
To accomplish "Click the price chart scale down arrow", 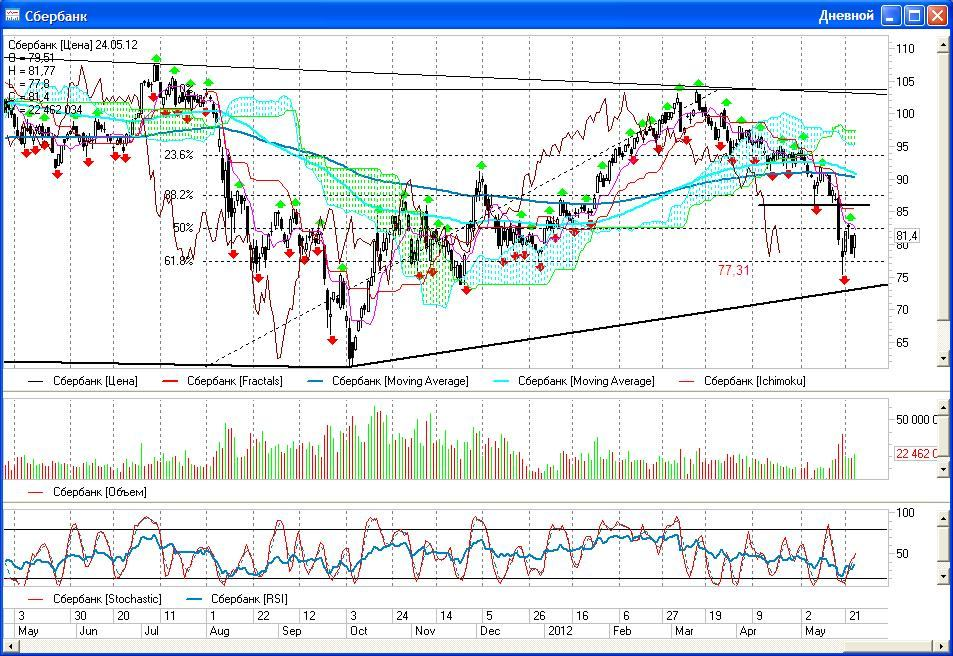I will point(944,359).
